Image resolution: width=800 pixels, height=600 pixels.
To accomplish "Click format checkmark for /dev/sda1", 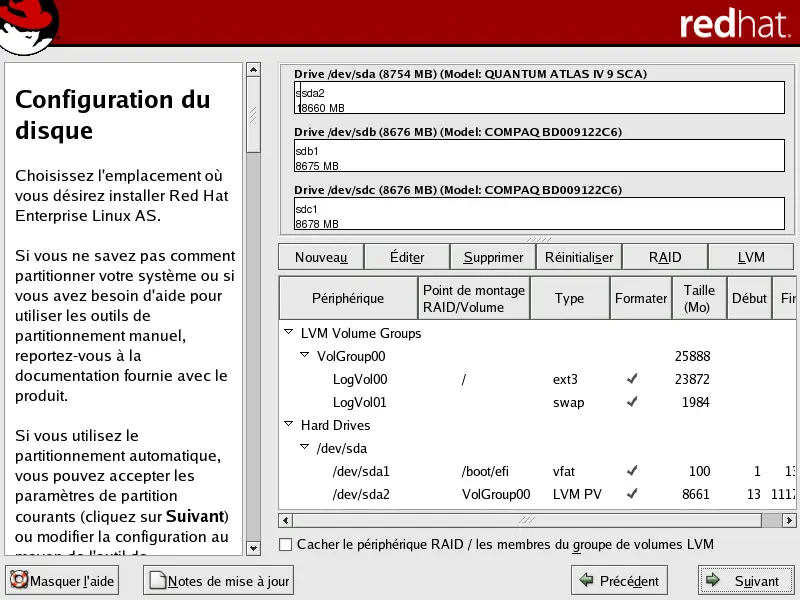I will click(631, 471).
